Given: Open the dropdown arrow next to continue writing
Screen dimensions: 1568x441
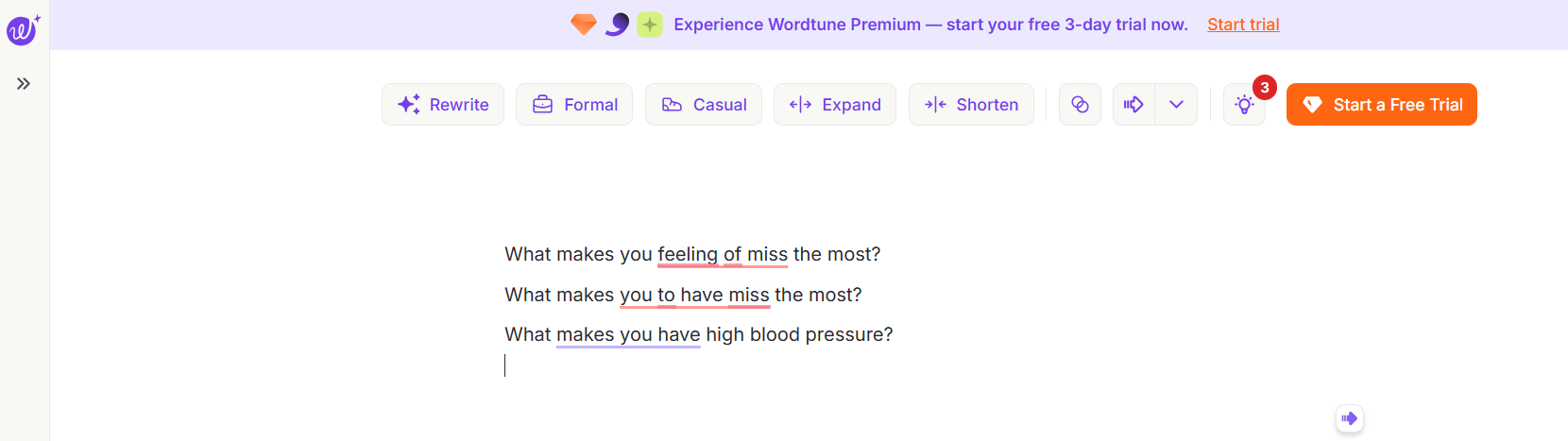Looking at the screenshot, I should click(x=1176, y=105).
